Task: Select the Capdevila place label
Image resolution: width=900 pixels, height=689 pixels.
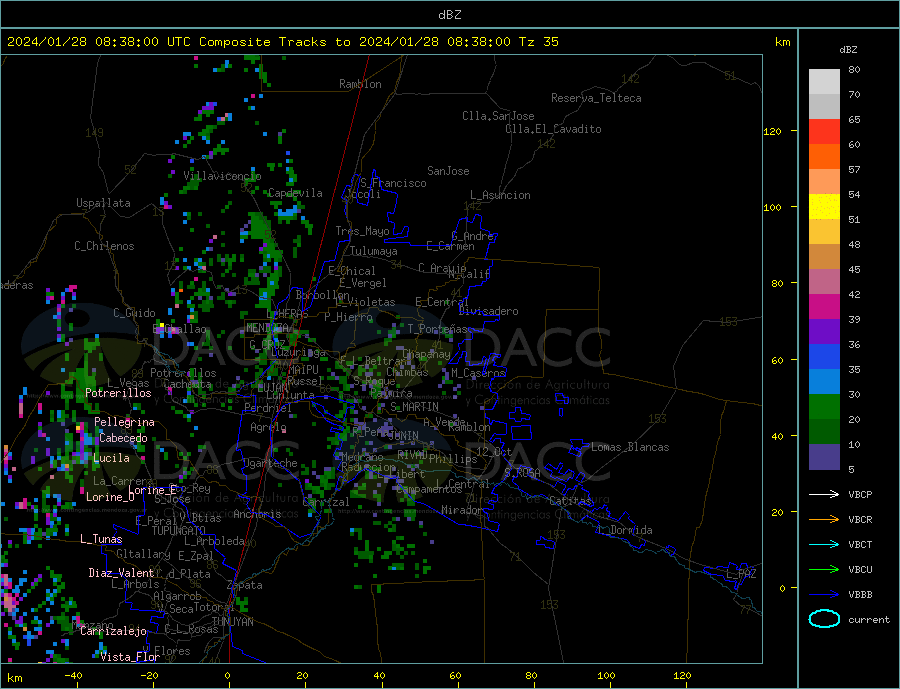Action: coord(295,193)
